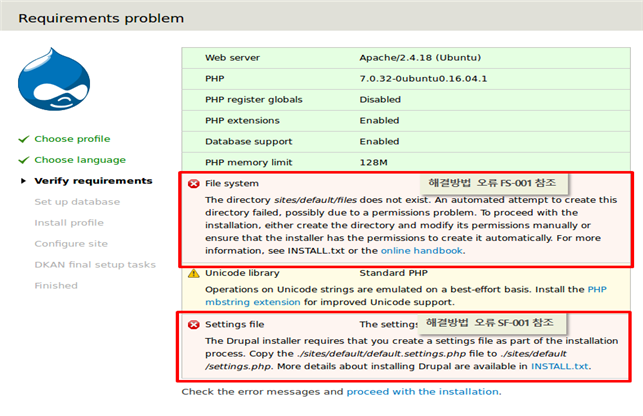
Task: Click the PHP extensions label
Action: (x=242, y=121)
